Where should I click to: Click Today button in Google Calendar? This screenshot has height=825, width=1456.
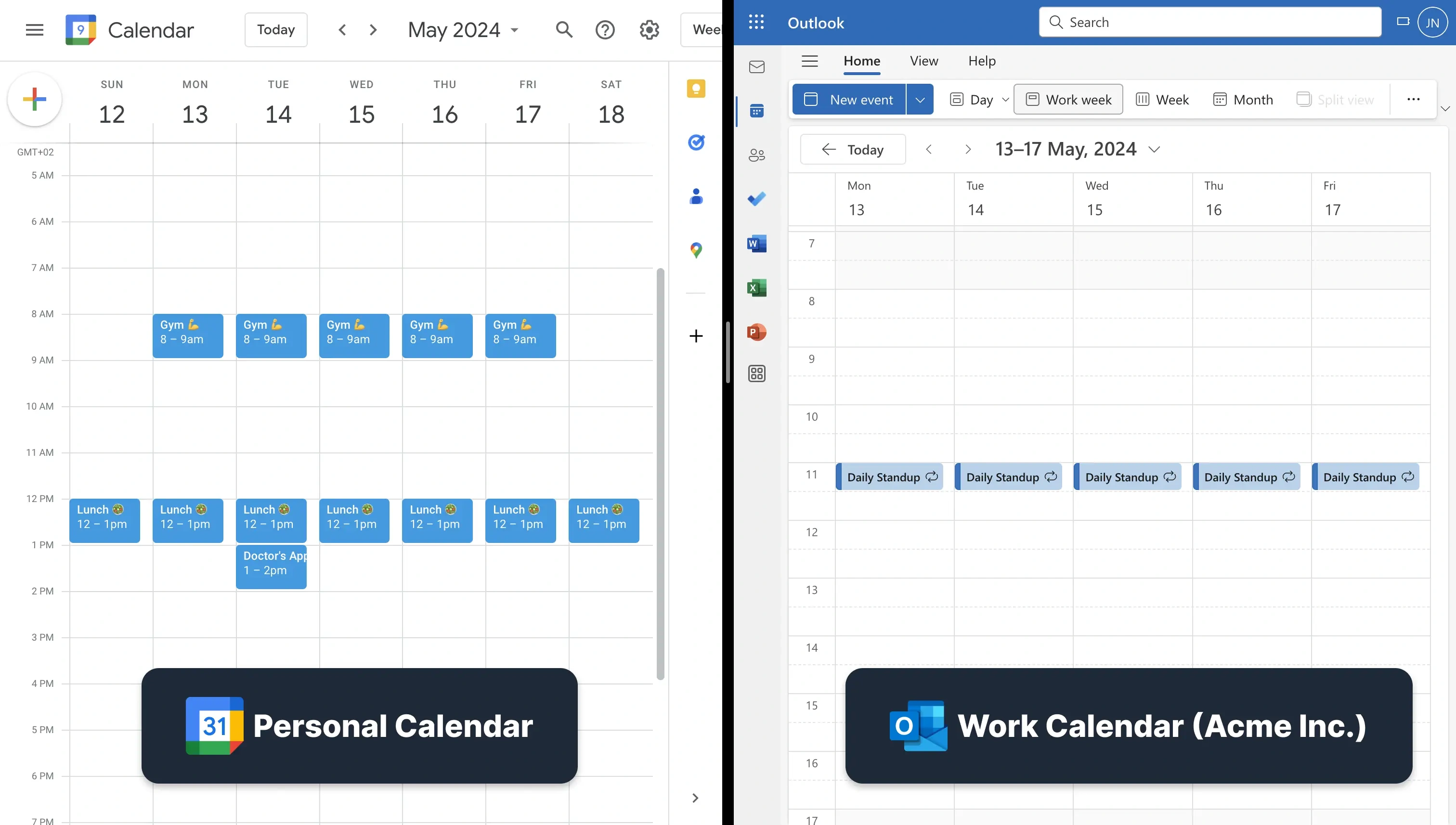point(275,30)
